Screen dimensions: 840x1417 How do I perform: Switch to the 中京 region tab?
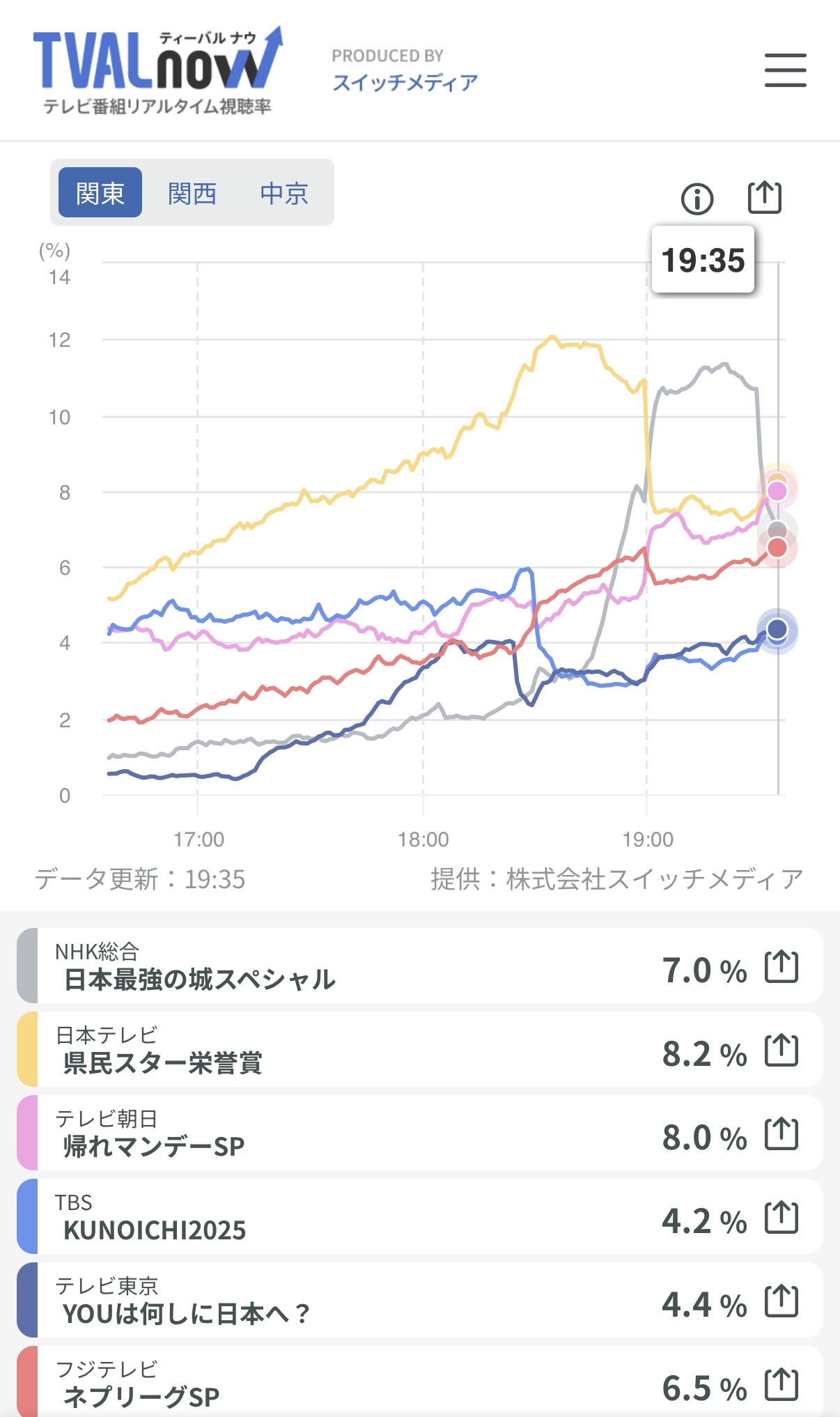click(284, 193)
